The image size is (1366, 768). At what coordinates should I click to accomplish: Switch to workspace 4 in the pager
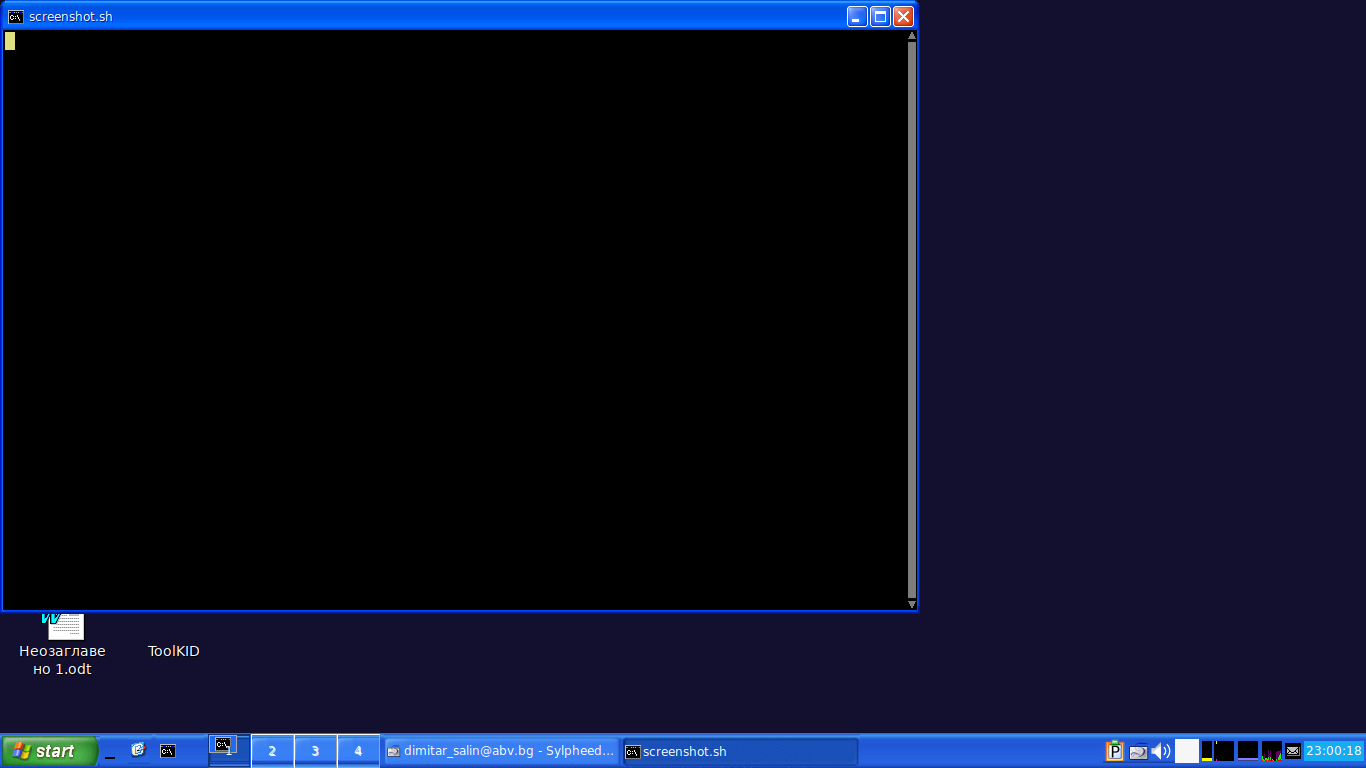tap(358, 751)
